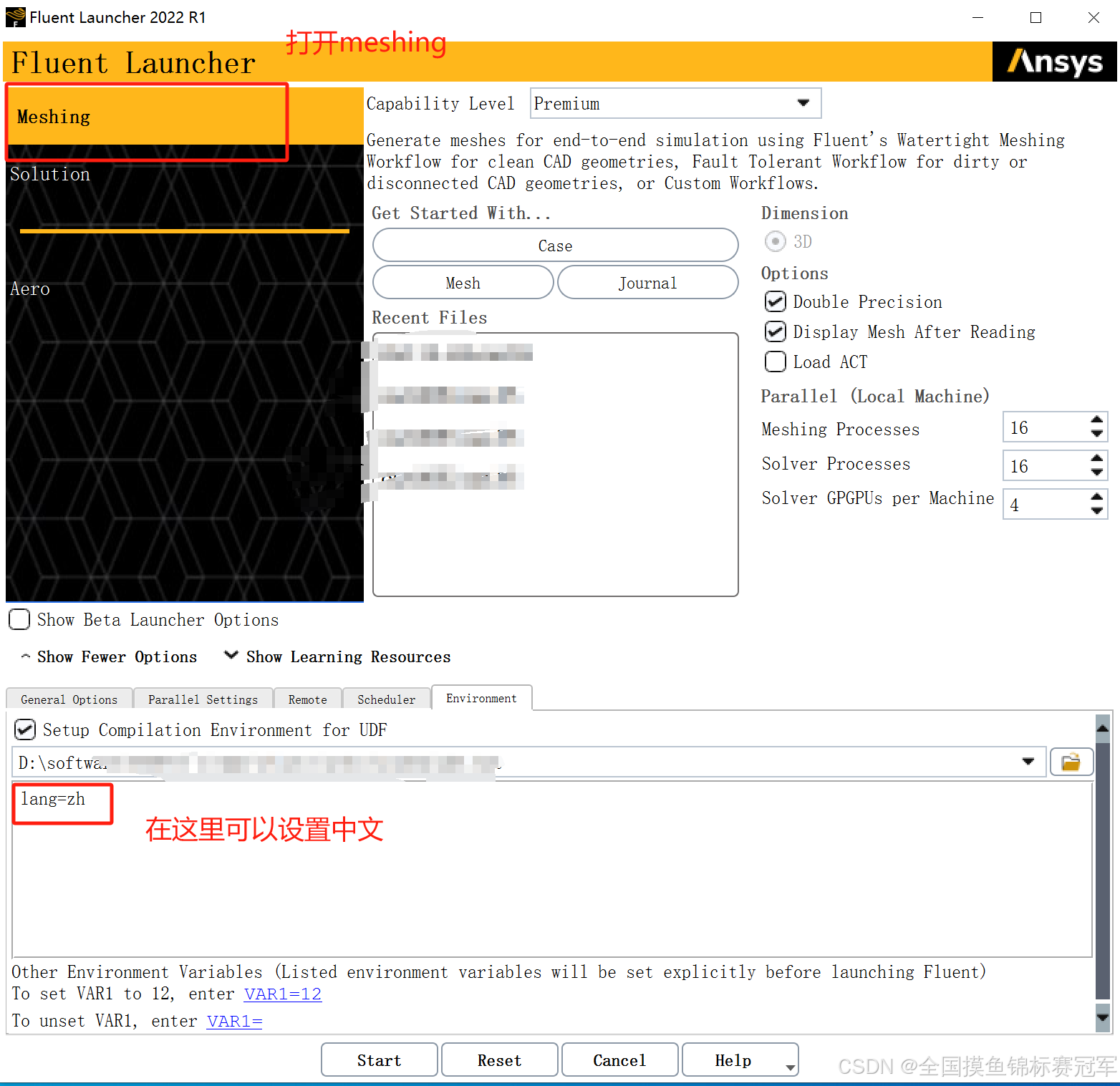
Task: Enable the Load ACT checkbox
Action: coord(775,362)
